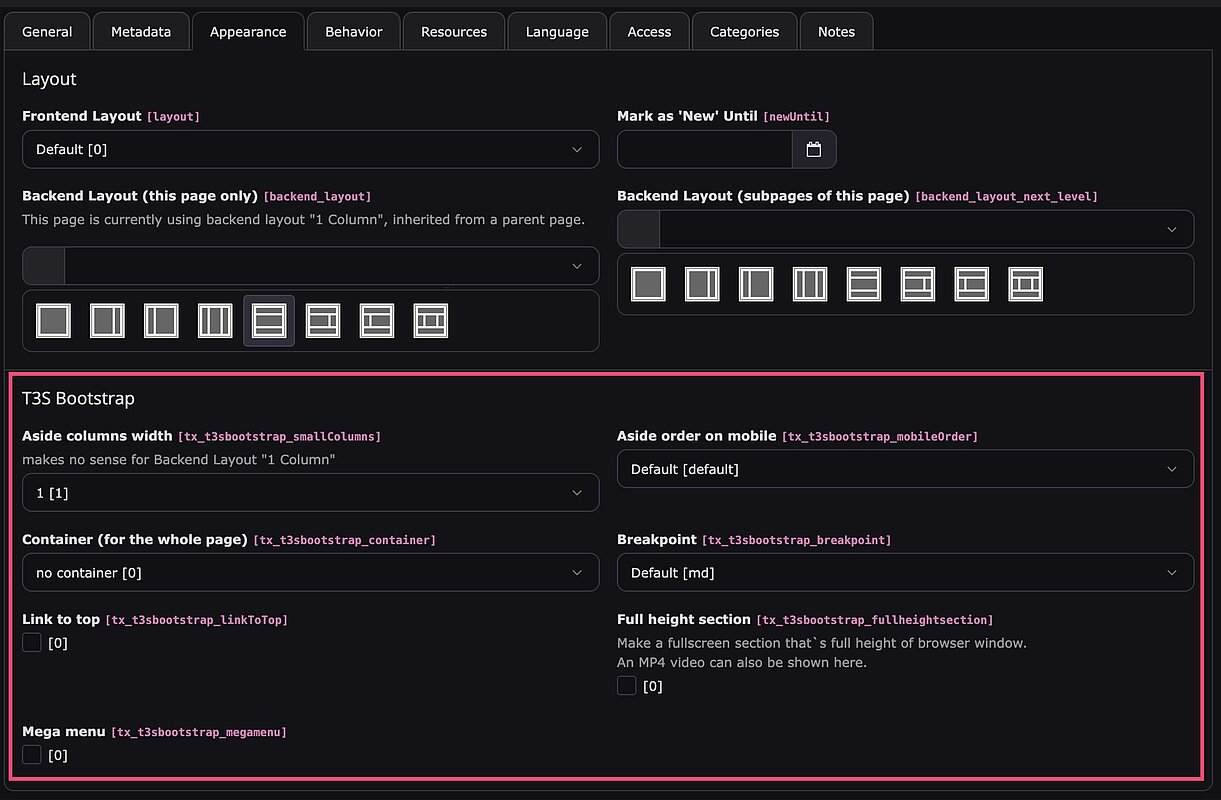Screen dimensions: 1221x800
Task: Check the Mega menu checkbox
Action: [32, 755]
